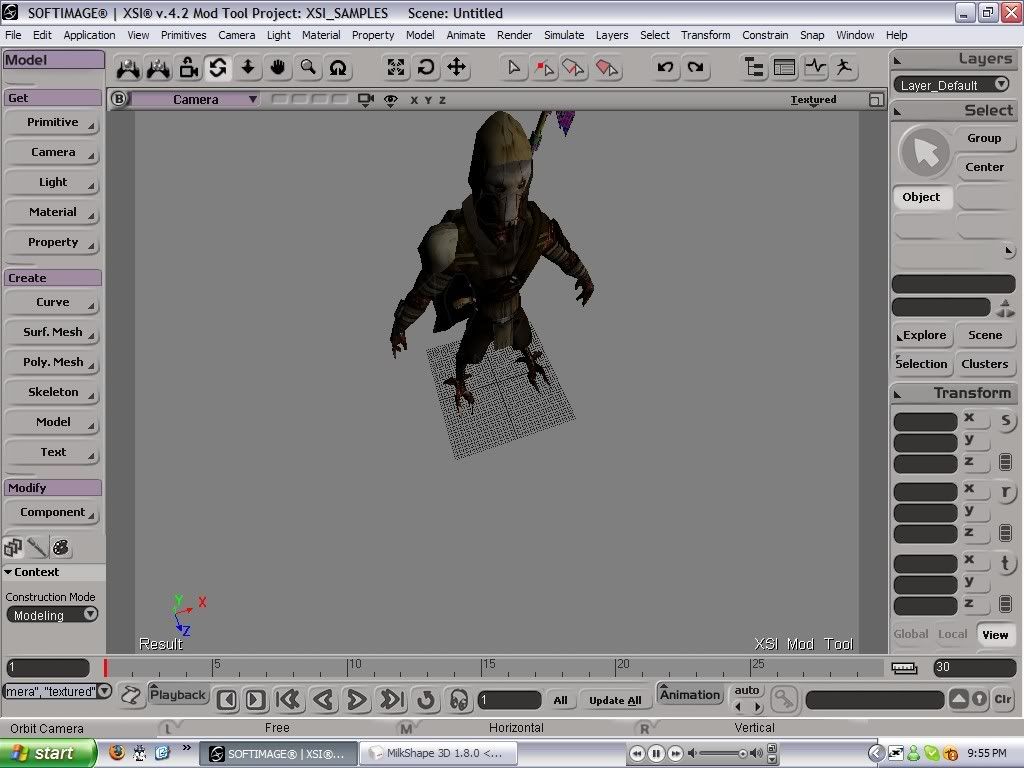Open the Textured display mode menu
Screen dimensions: 1024x768
click(x=813, y=100)
